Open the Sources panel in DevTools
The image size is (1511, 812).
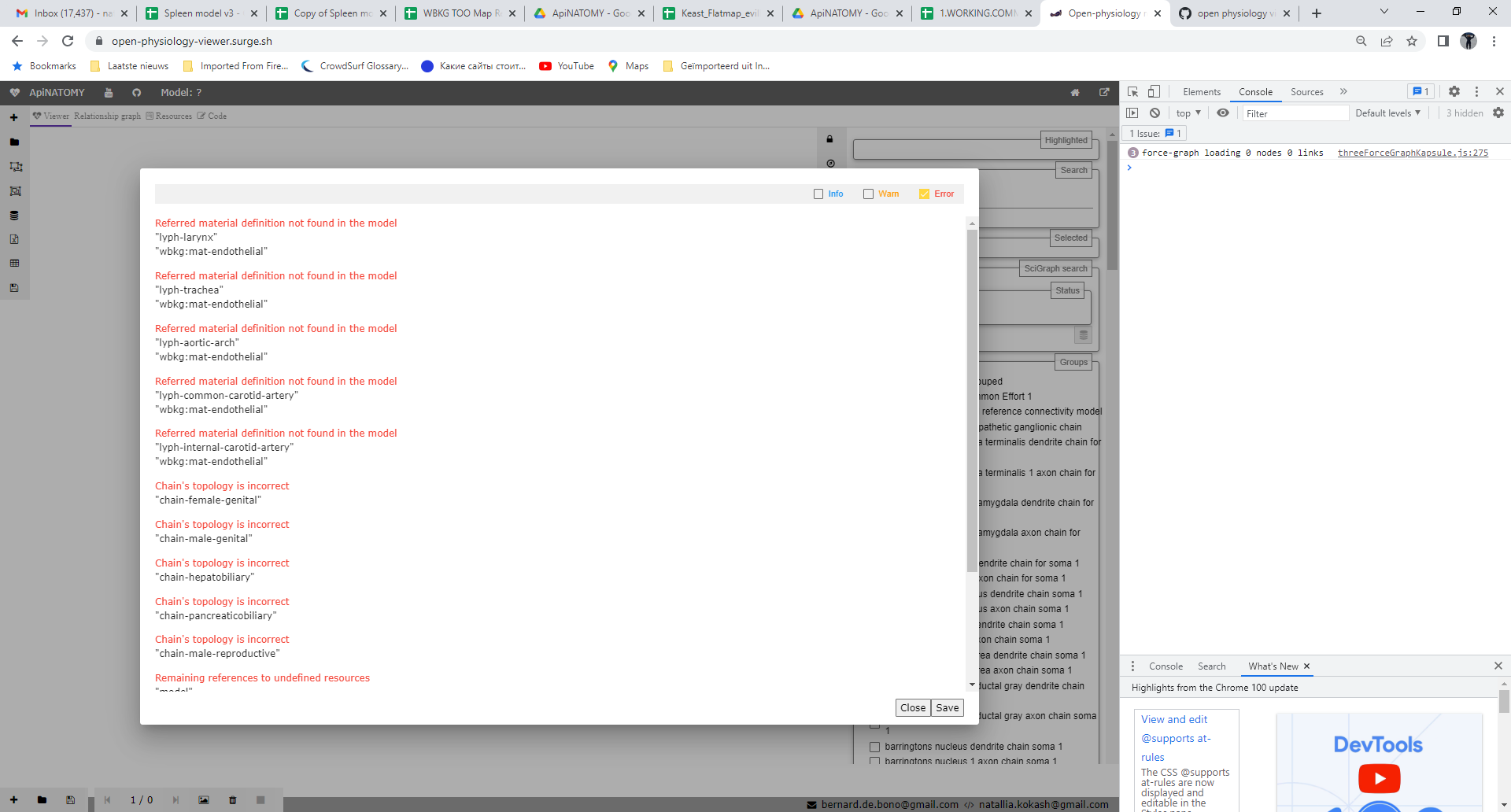click(1306, 92)
